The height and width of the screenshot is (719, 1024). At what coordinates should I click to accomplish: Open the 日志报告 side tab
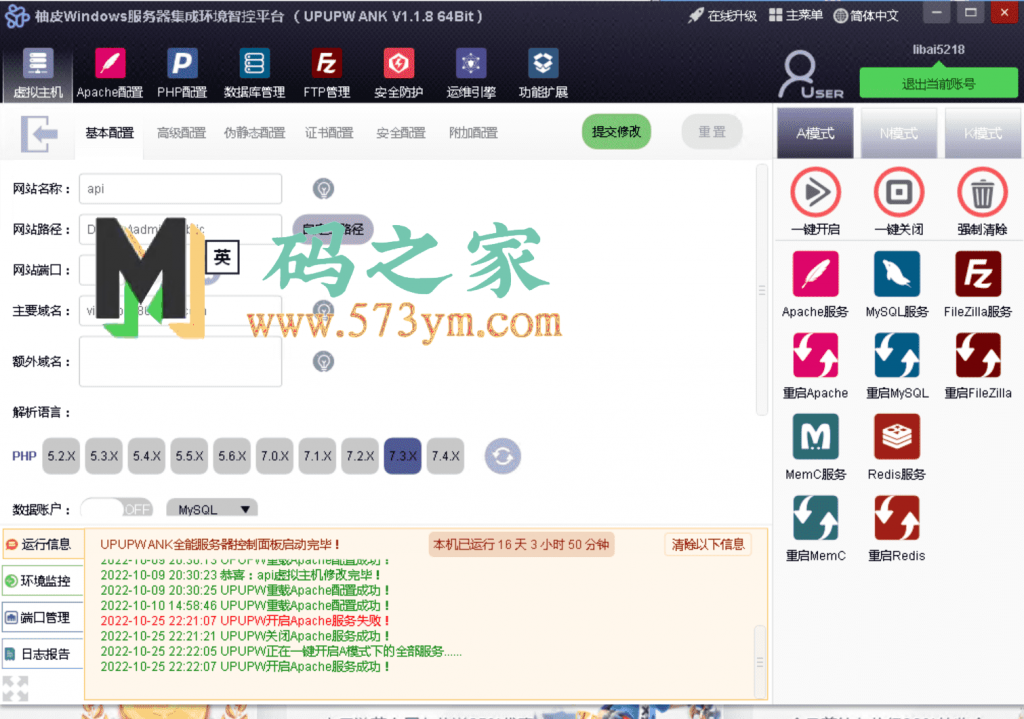[x=43, y=654]
